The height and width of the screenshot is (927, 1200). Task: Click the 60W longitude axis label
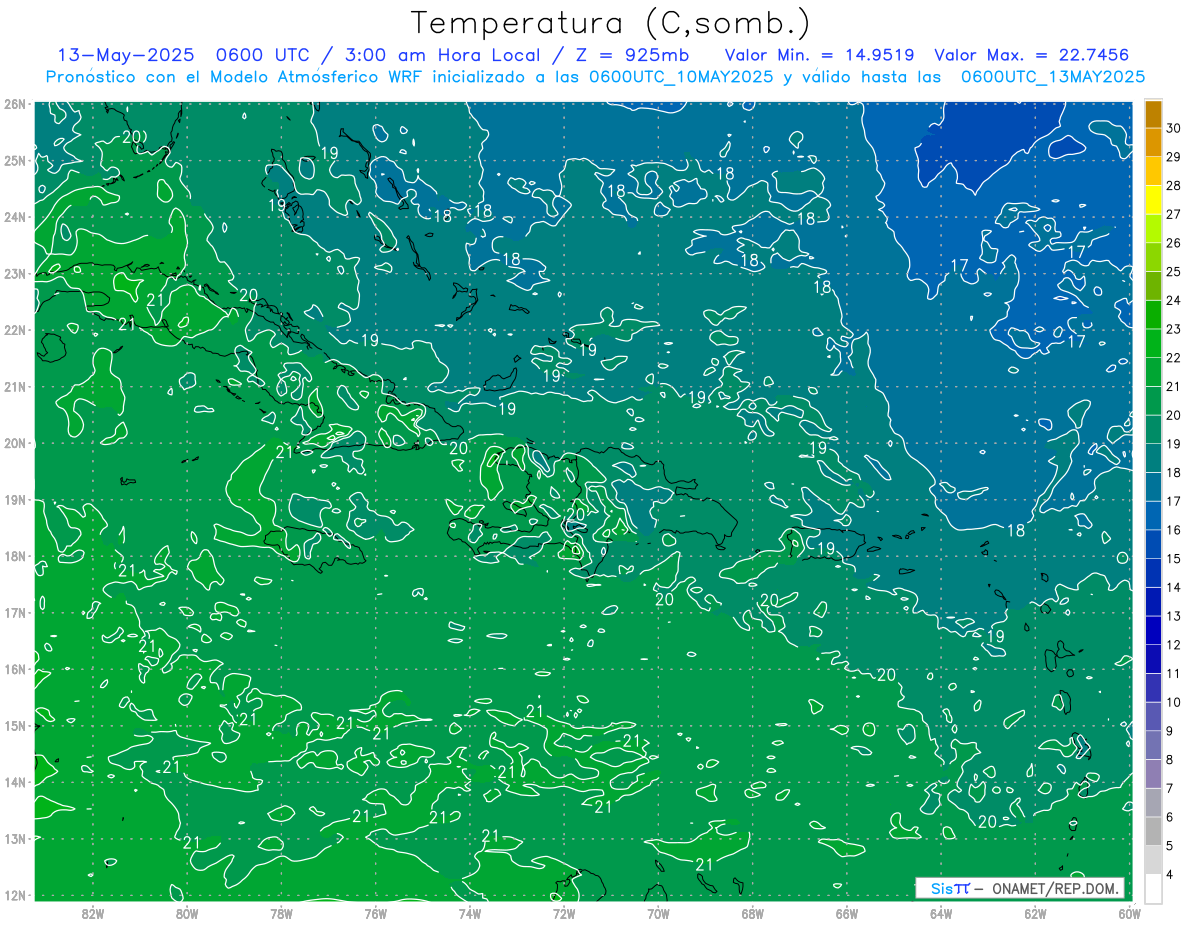click(1130, 913)
